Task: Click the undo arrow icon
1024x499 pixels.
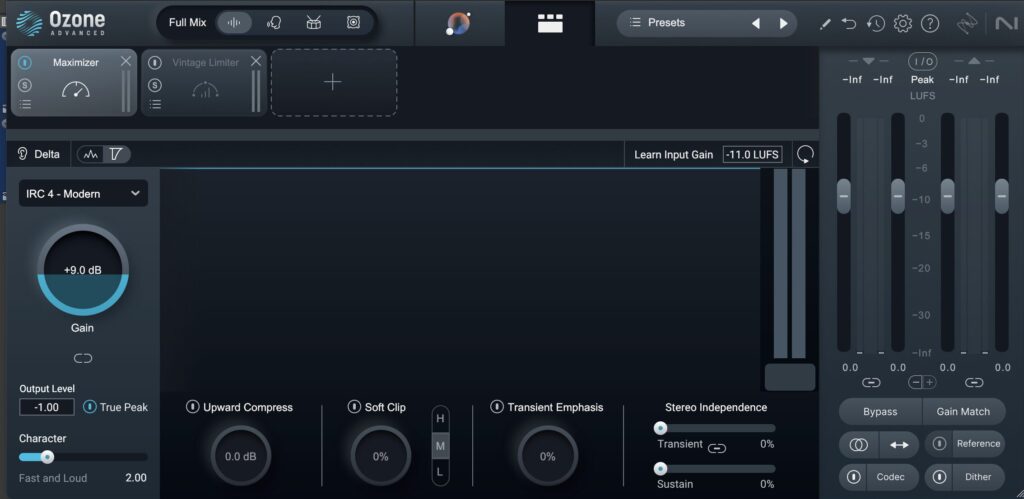Action: 849,23
